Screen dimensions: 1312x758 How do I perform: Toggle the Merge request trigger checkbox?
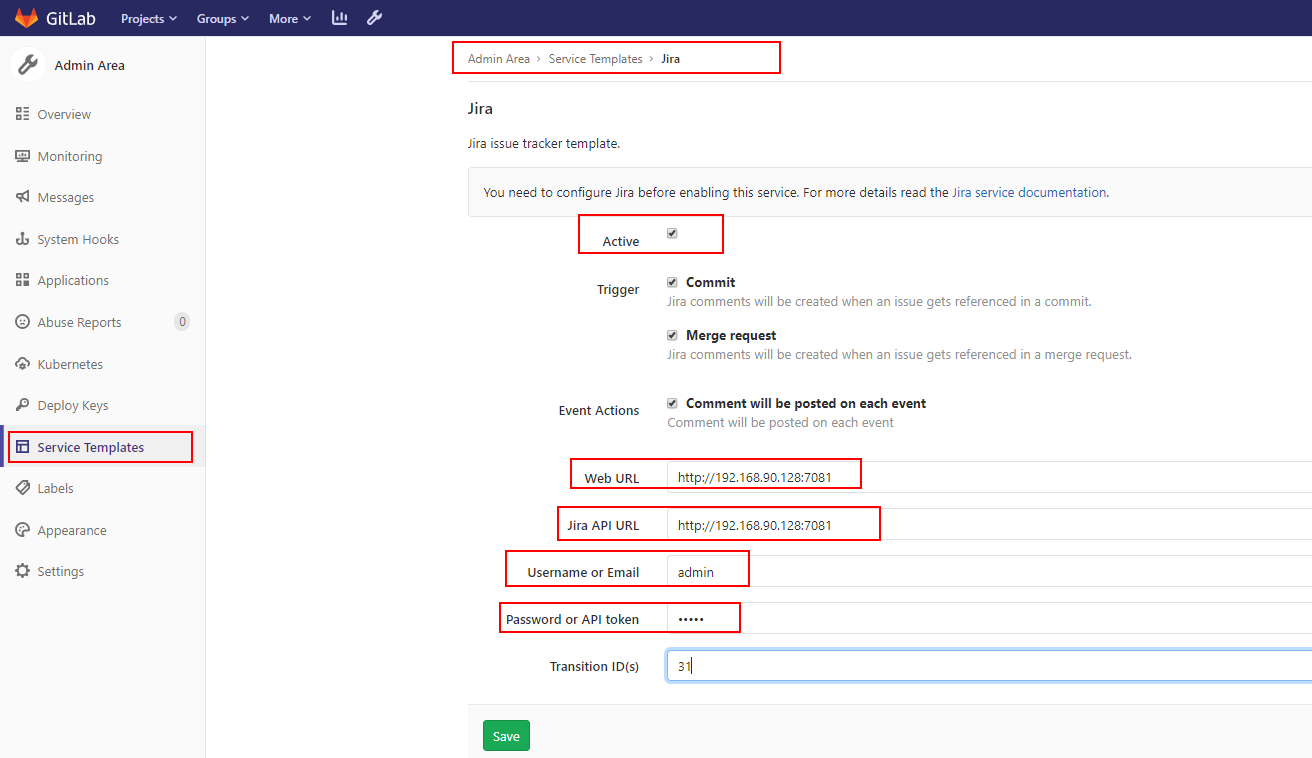[672, 335]
